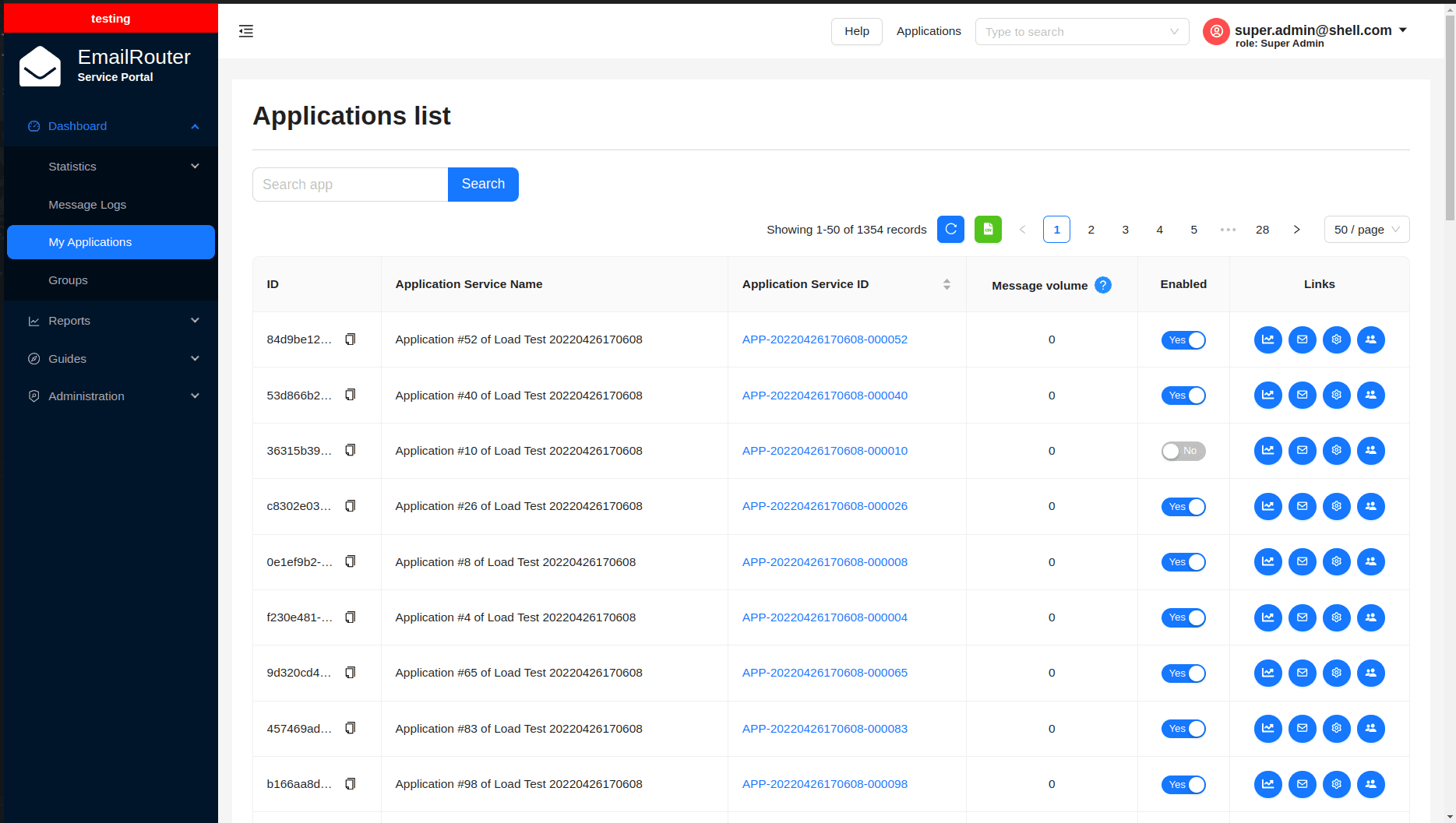This screenshot has width=1456, height=823.
Task: Collapse the Dashboard section
Action: coord(111,125)
